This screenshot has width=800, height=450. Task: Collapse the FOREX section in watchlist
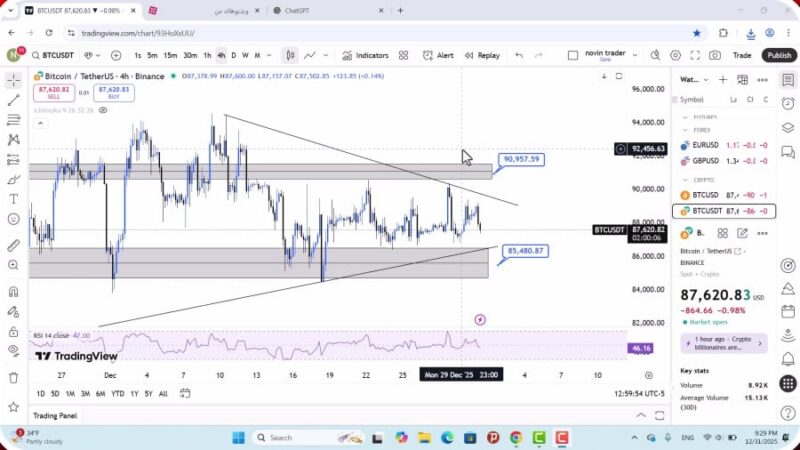(x=686, y=129)
